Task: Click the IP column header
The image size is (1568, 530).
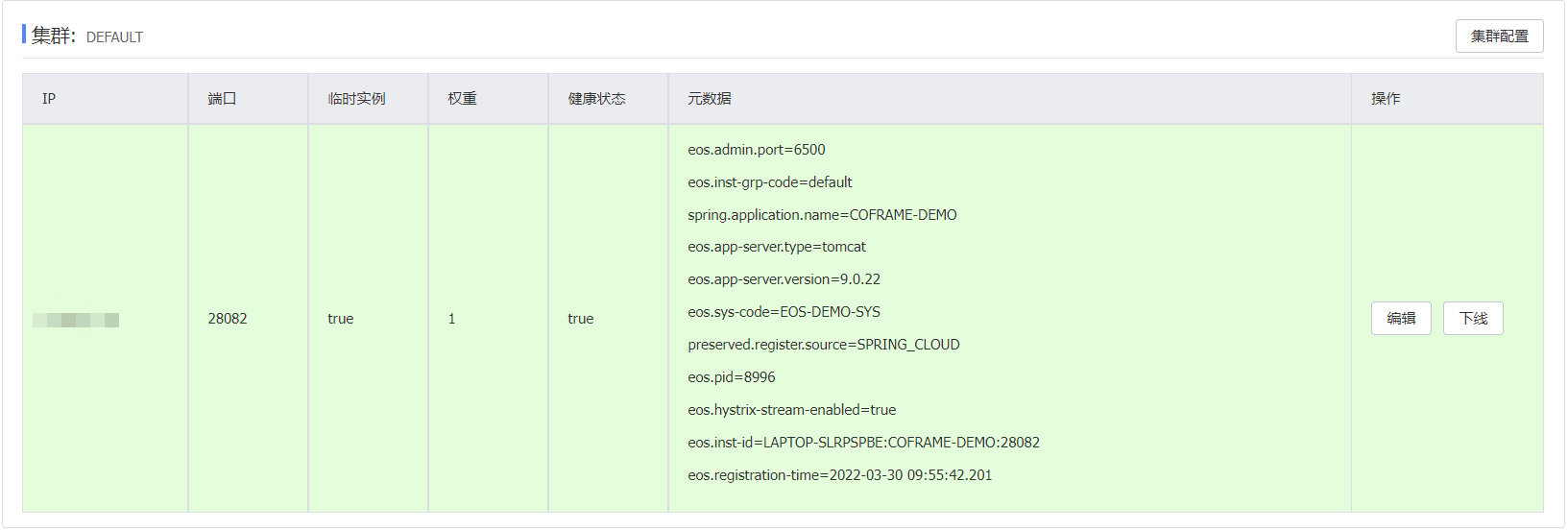Action: click(49, 99)
